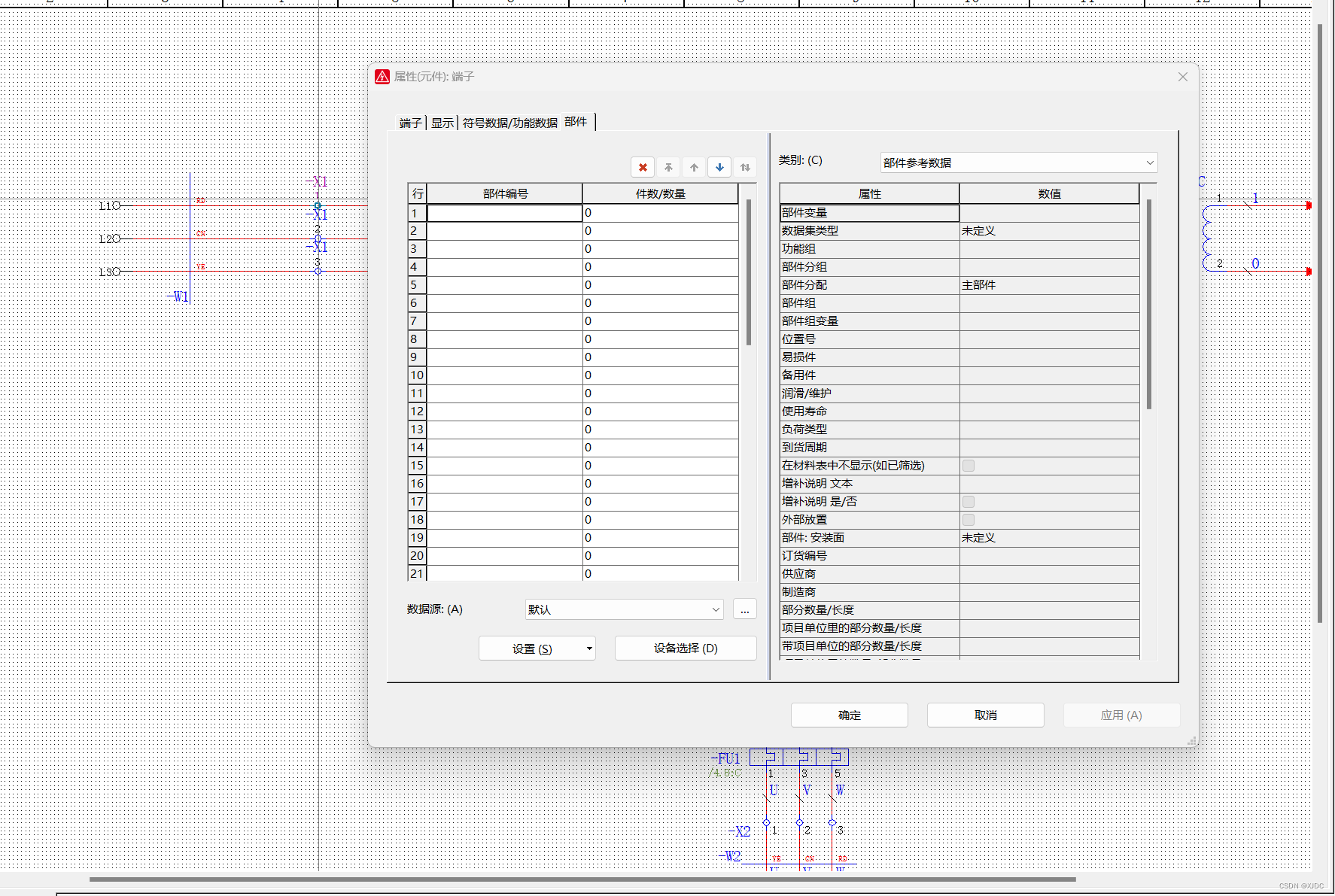Click the red X delete part button
1335x896 pixels.
point(643,167)
